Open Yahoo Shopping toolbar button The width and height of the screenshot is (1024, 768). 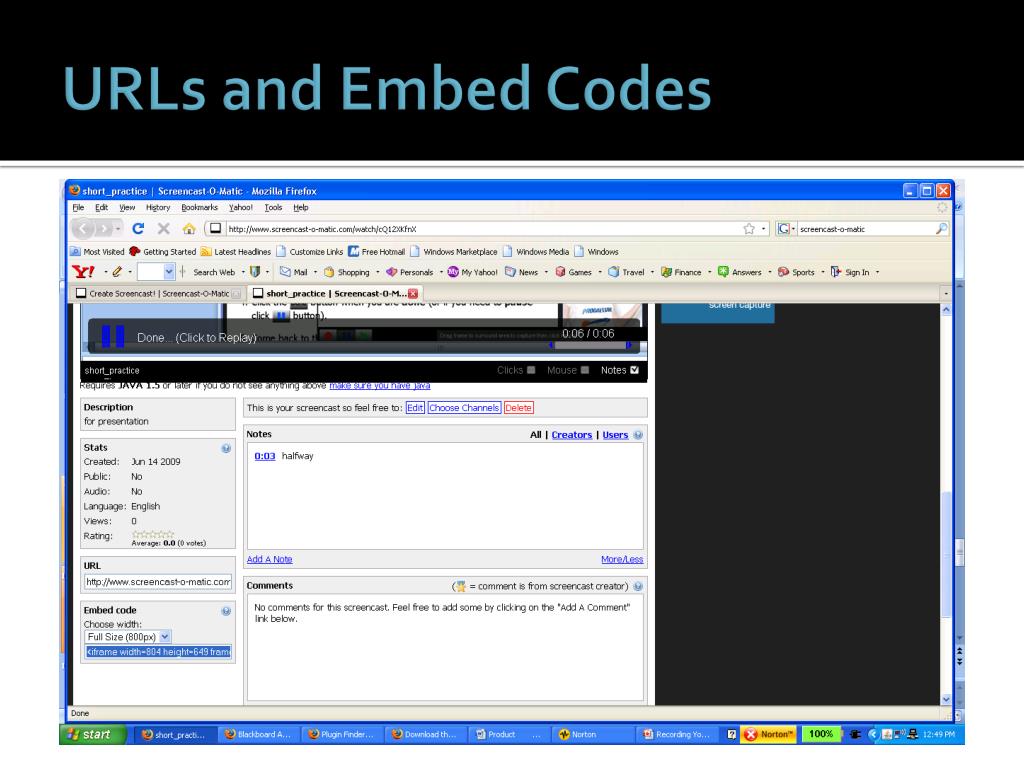(x=347, y=272)
